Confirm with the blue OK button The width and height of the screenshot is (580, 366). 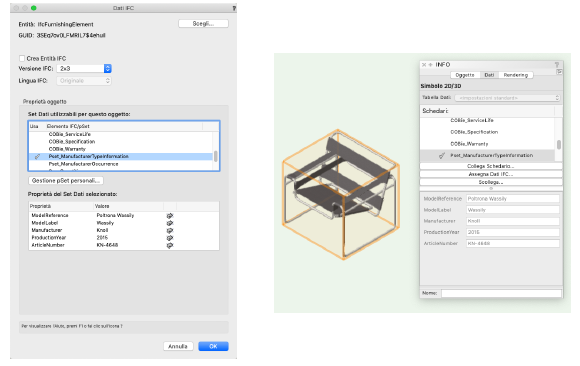pos(213,346)
